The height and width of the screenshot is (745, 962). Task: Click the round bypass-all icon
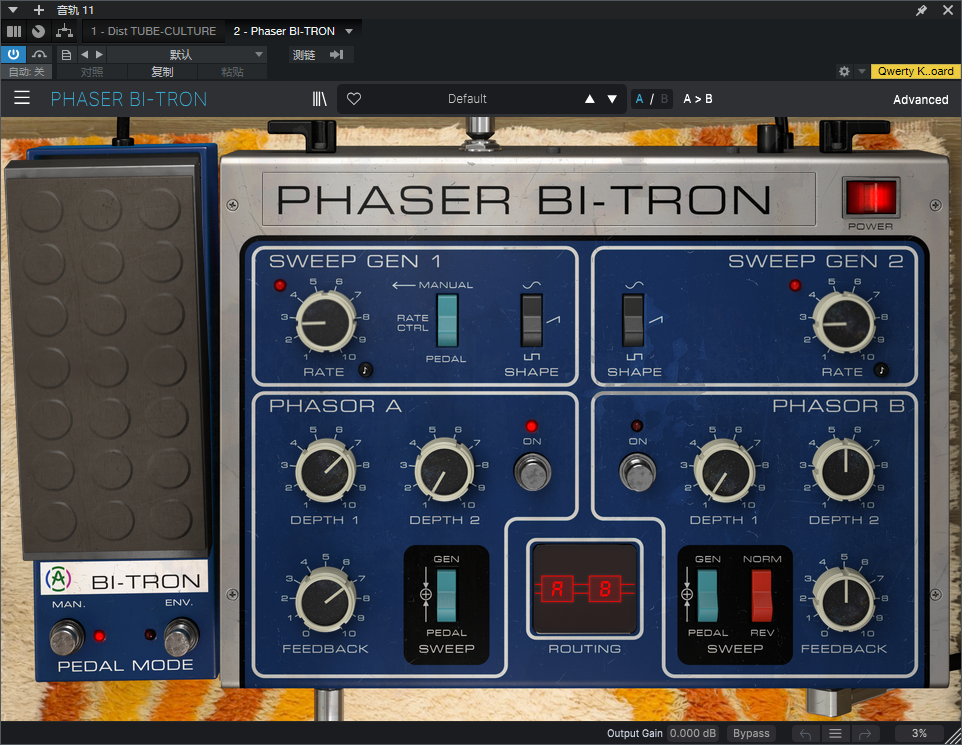[38, 31]
